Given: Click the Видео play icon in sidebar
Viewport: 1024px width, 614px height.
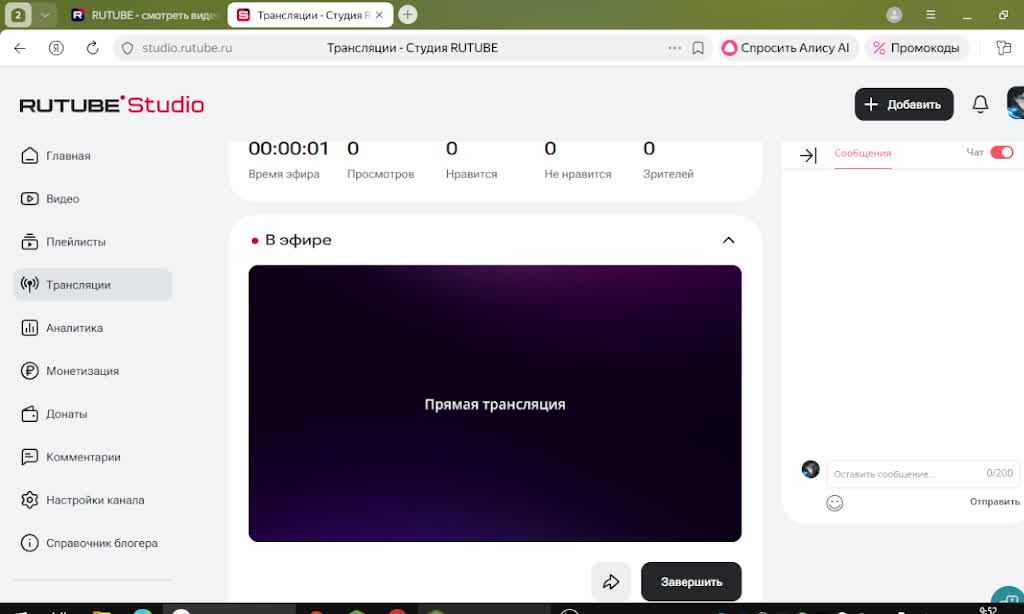Looking at the screenshot, I should 29,199.
